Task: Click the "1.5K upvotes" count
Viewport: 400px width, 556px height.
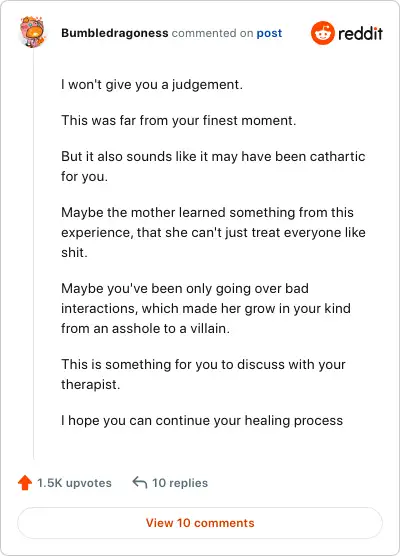Action: click(74, 483)
